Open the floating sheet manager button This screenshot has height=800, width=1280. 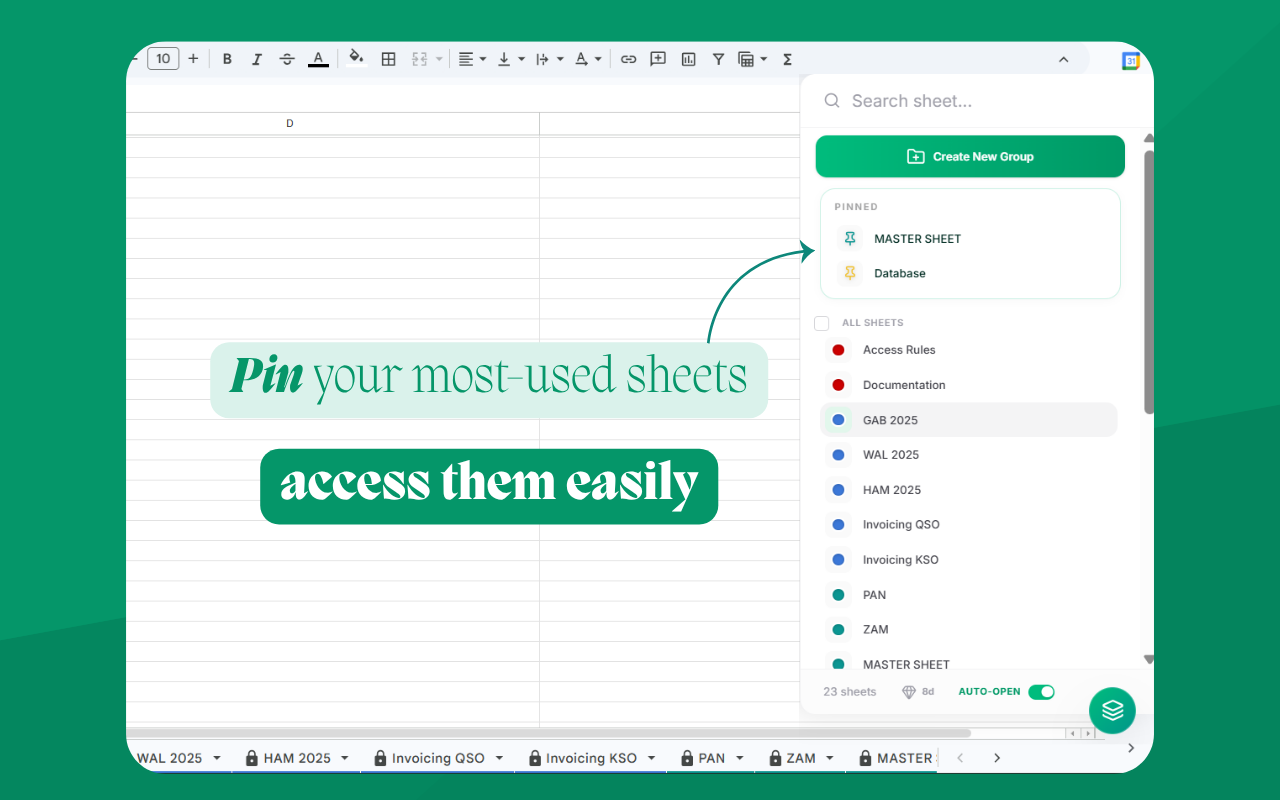click(1112, 710)
